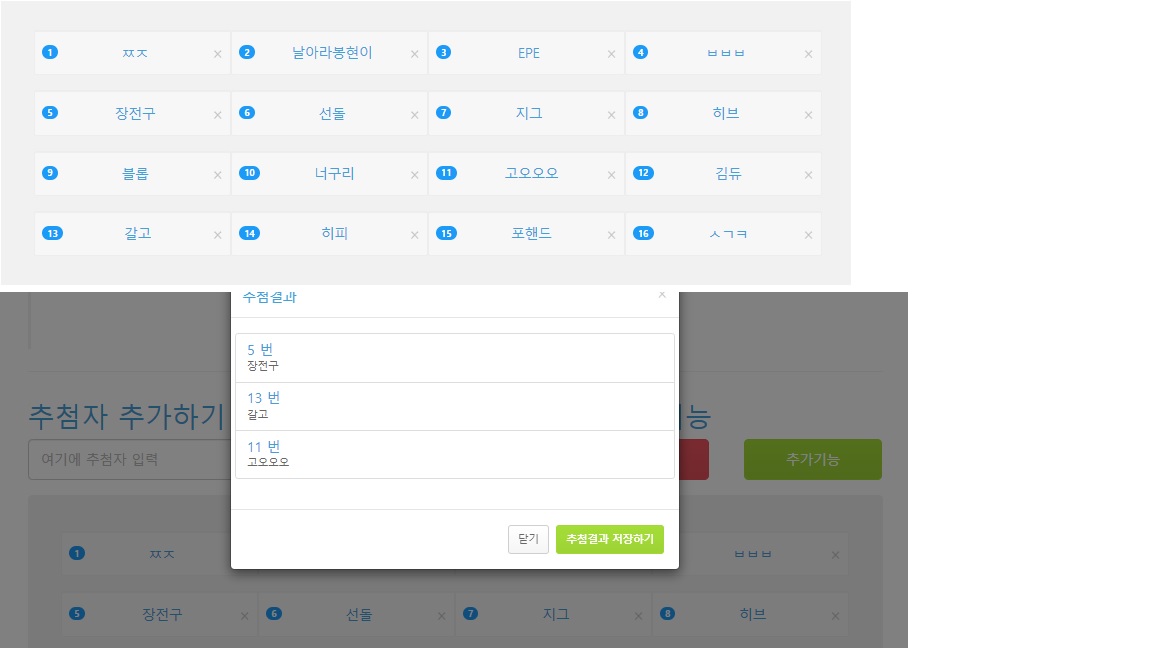This screenshot has height=648, width=1152.
Task: Click the green 추첨결과 저장하기 button
Action: click(x=609, y=539)
